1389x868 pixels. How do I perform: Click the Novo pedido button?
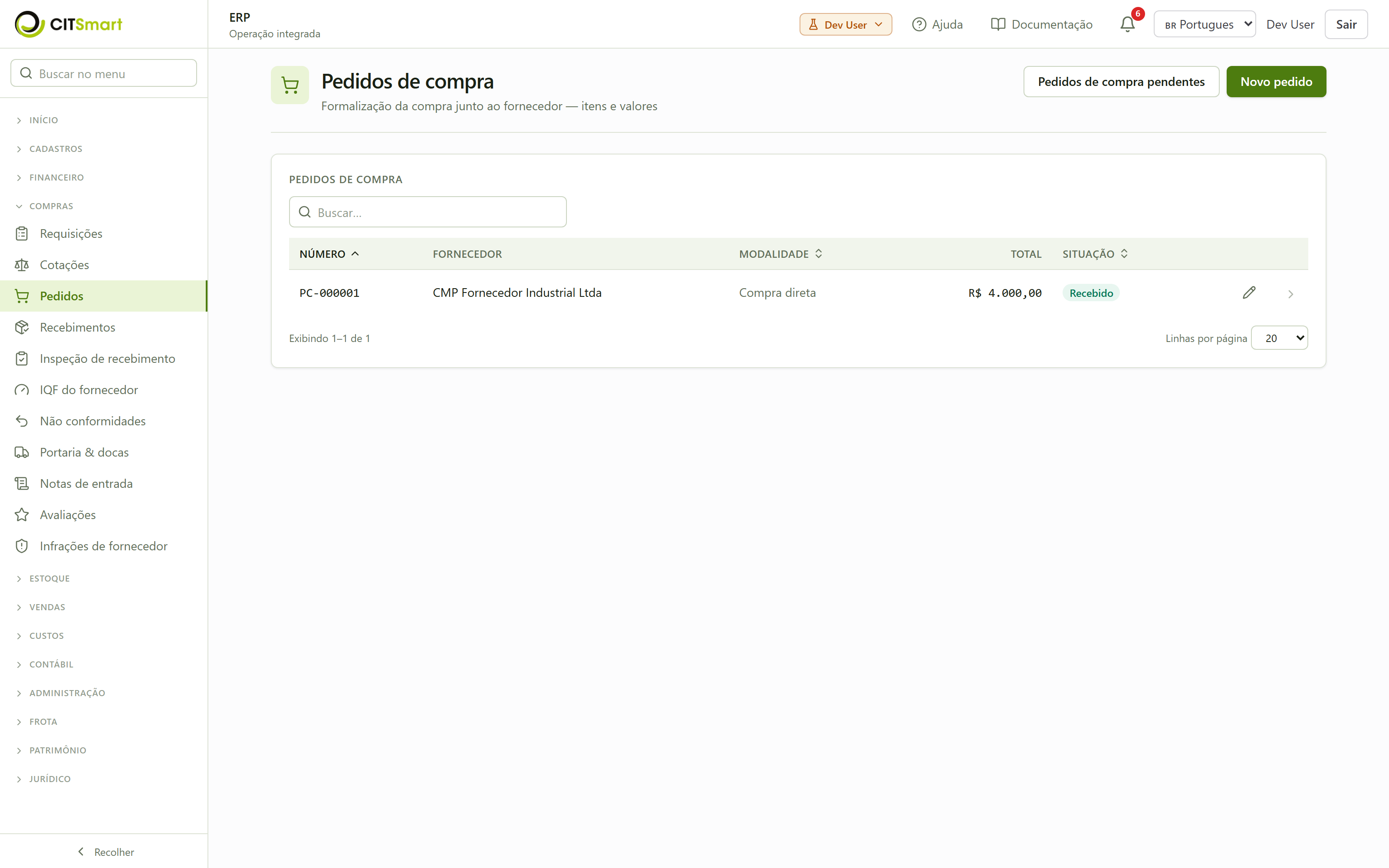tap(1276, 82)
